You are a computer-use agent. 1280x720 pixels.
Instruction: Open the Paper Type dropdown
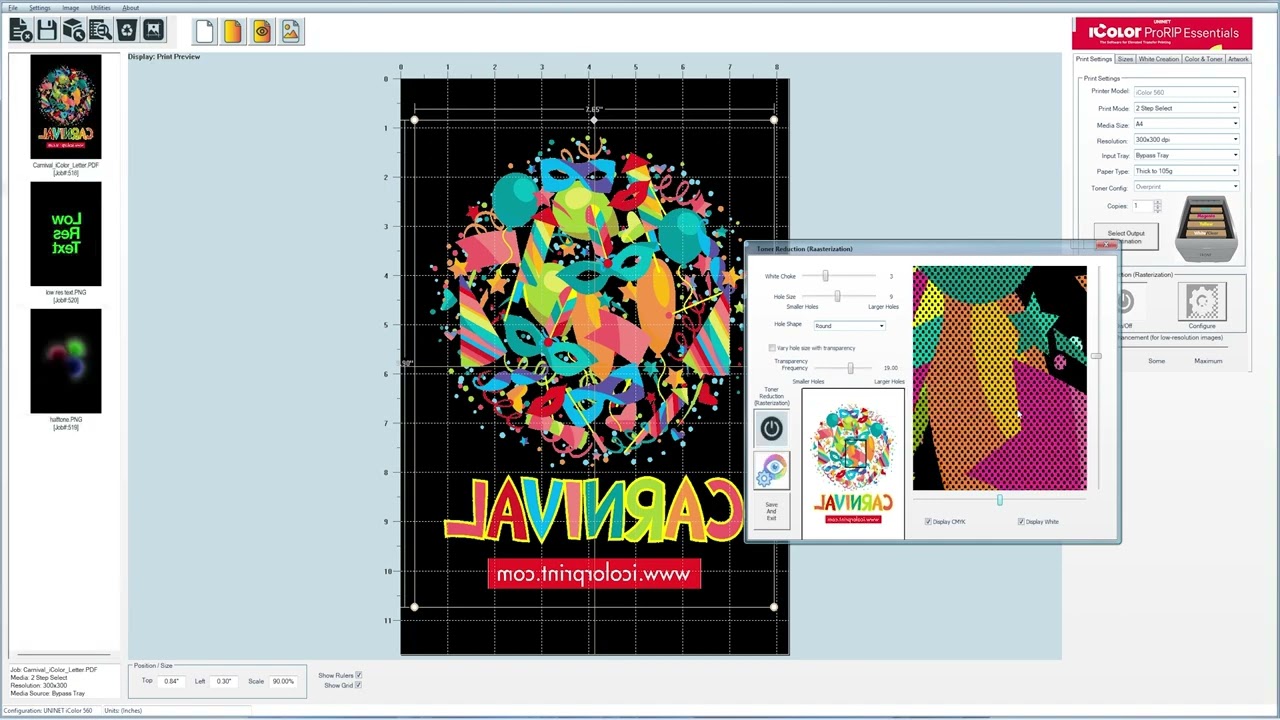pos(1186,171)
